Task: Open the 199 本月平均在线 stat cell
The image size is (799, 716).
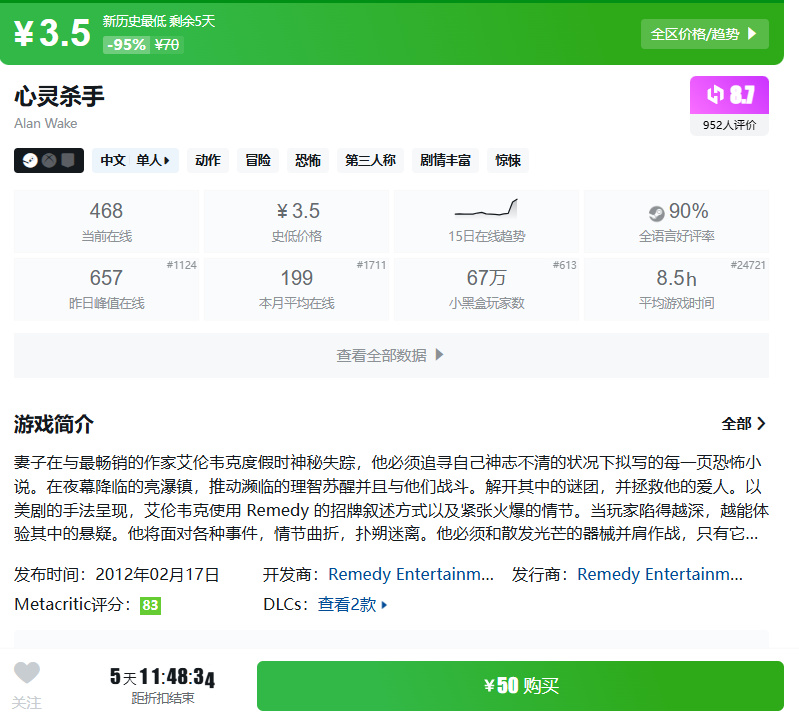Action: pyautogui.click(x=297, y=289)
